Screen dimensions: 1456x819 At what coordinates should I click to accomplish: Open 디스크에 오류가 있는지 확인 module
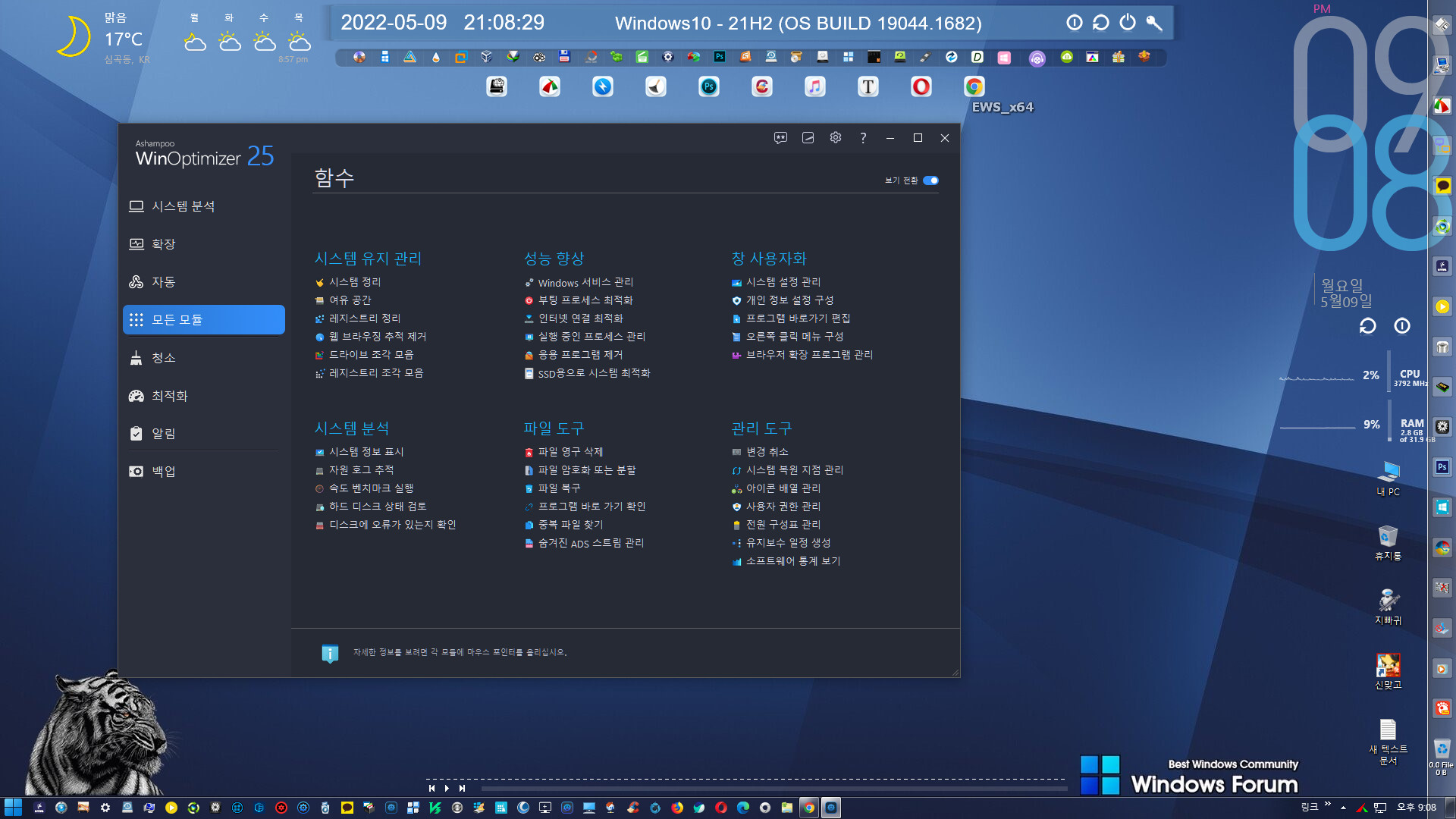385,525
